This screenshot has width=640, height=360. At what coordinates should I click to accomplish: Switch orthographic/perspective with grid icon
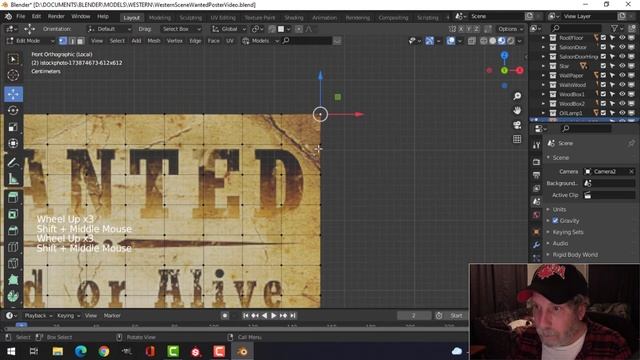(517, 139)
